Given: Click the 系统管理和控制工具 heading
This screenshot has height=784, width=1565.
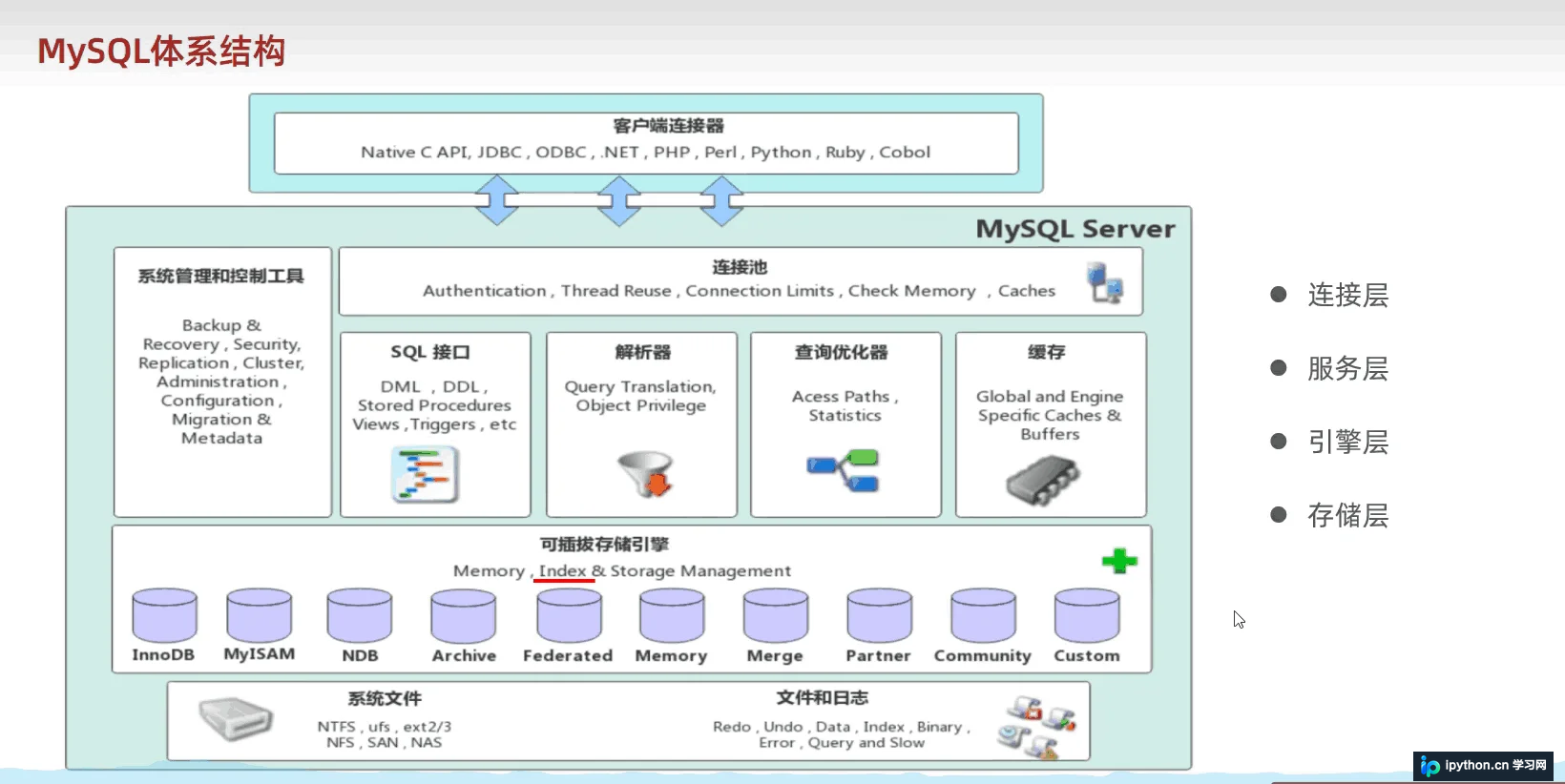Looking at the screenshot, I should click(x=221, y=276).
